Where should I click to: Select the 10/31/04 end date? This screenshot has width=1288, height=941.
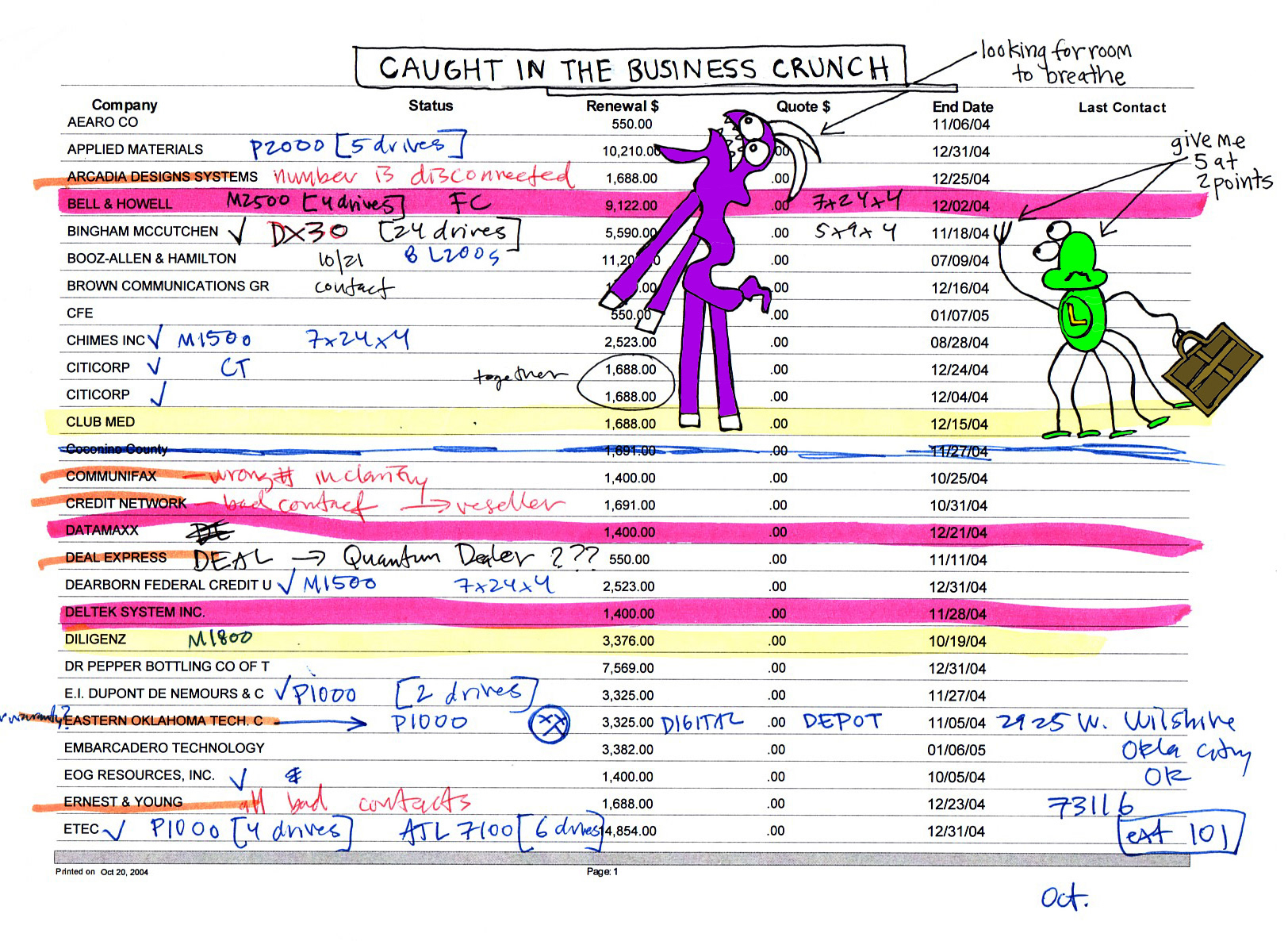pyautogui.click(x=959, y=505)
